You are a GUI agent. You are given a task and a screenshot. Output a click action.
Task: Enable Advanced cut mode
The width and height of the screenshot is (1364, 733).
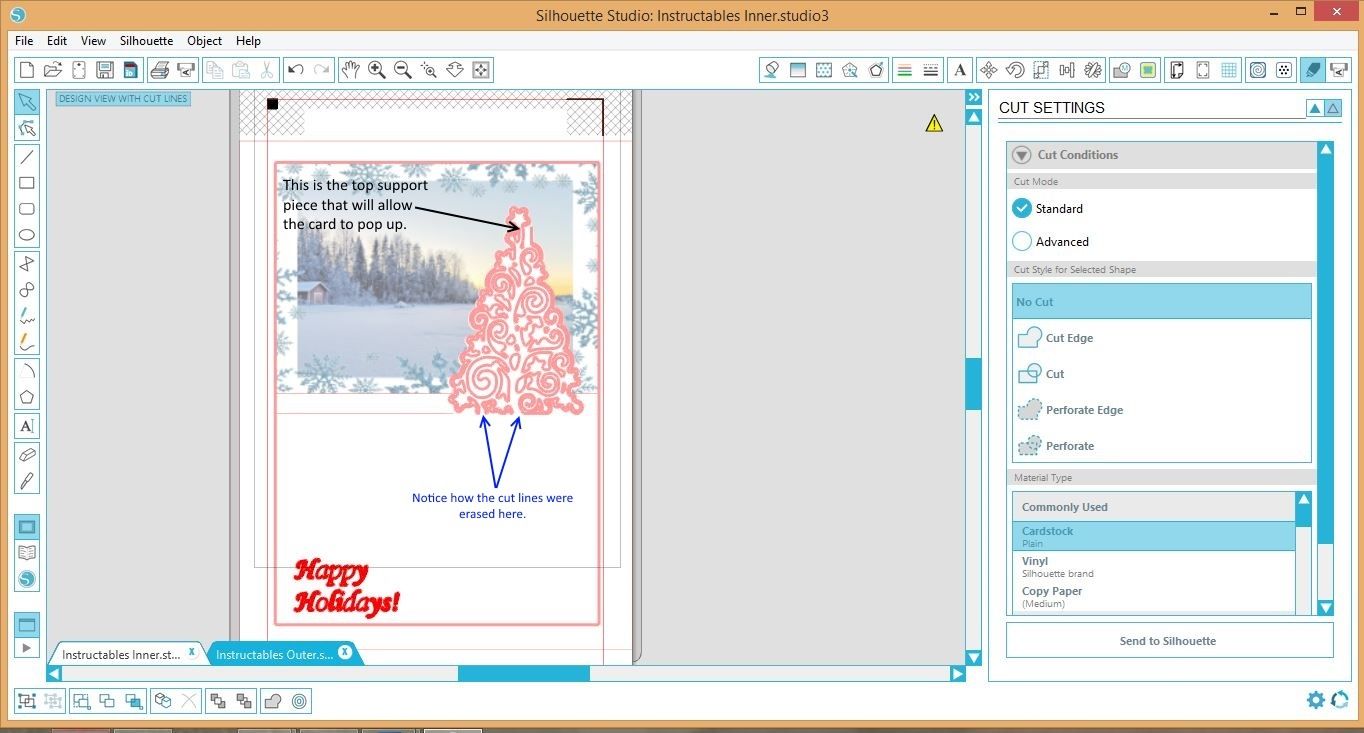pyautogui.click(x=1022, y=241)
